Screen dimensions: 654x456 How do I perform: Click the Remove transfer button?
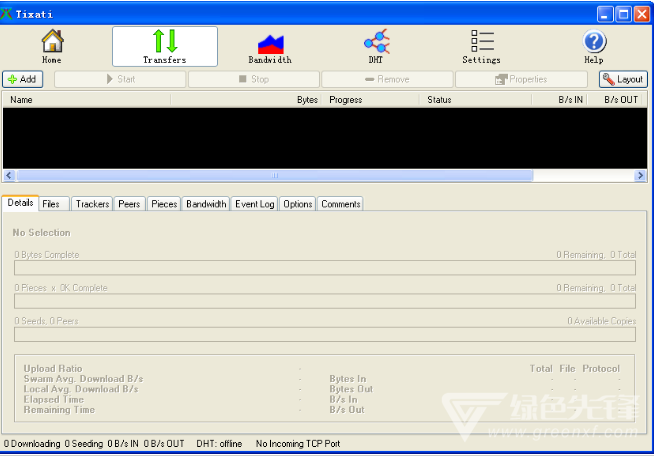[x=387, y=79]
